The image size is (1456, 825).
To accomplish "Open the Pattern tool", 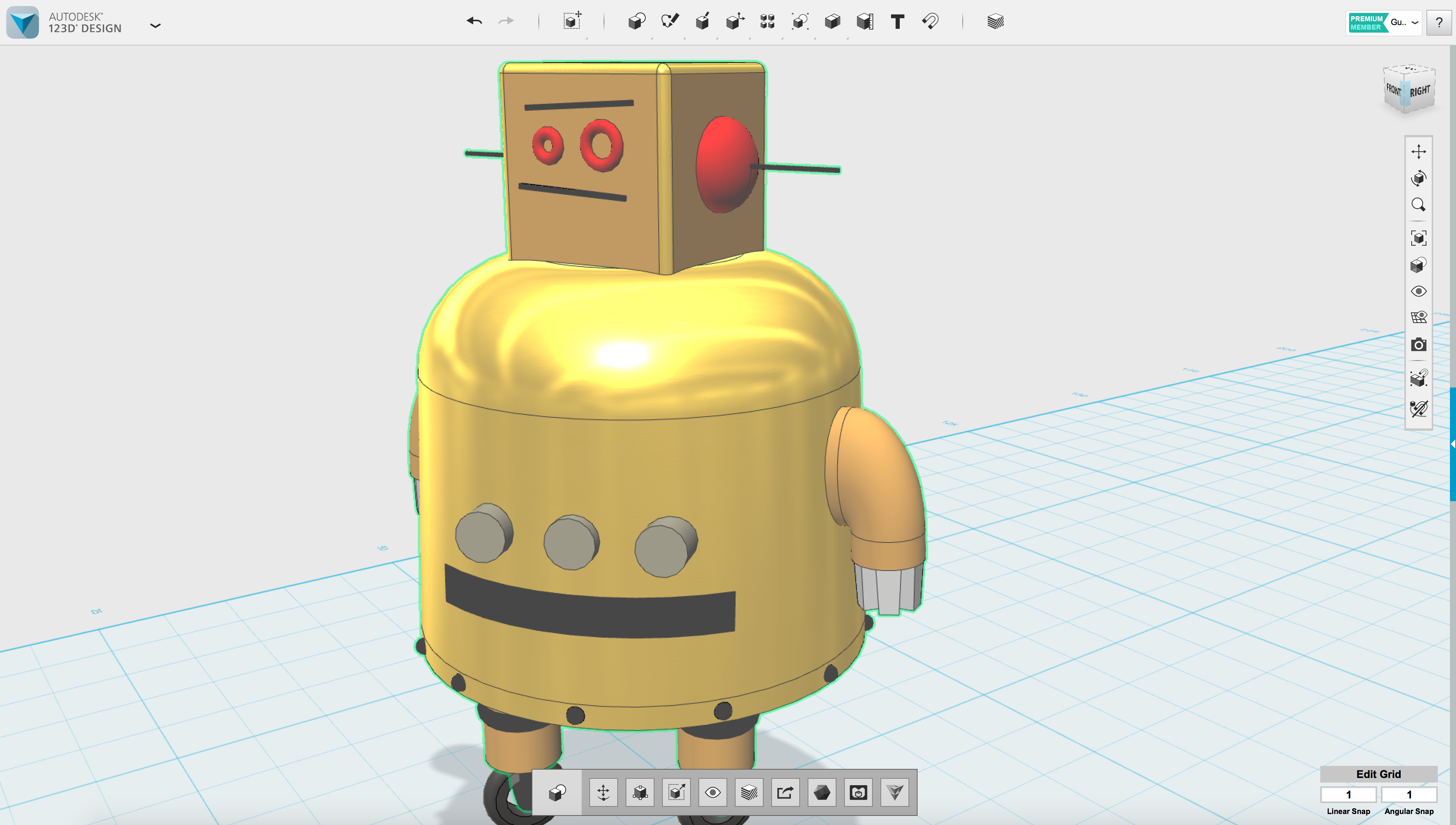I will (768, 22).
